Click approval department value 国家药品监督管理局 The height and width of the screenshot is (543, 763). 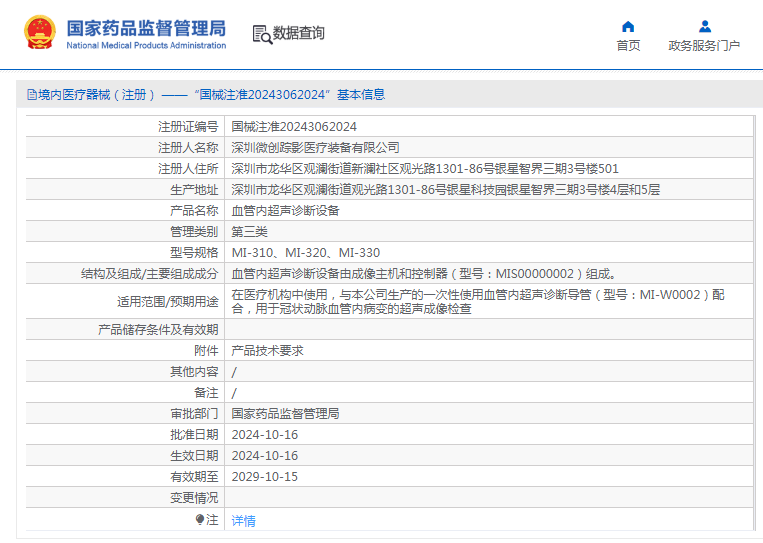[285, 414]
